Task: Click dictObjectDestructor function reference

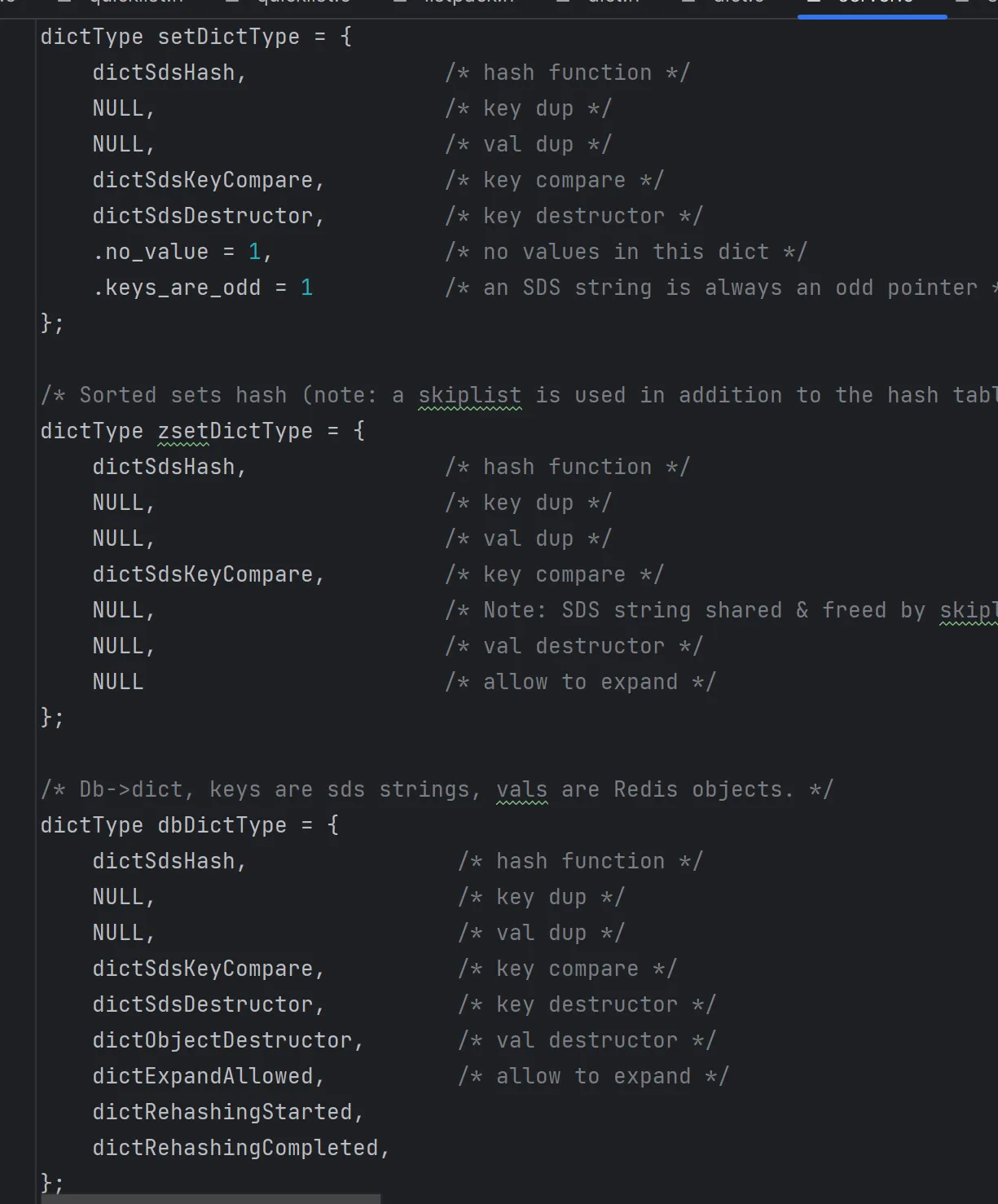Action: [x=222, y=1040]
